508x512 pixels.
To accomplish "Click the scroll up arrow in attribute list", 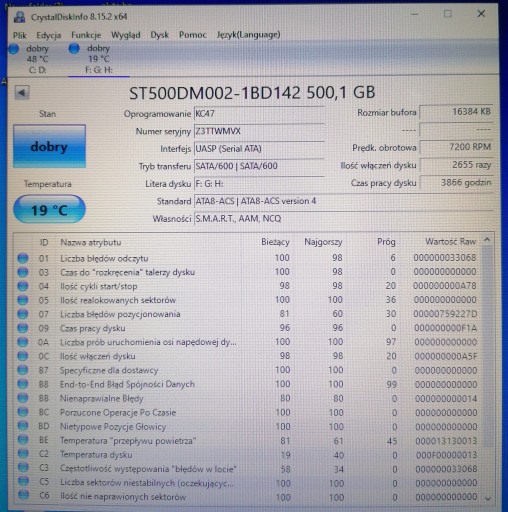I will 487,240.
